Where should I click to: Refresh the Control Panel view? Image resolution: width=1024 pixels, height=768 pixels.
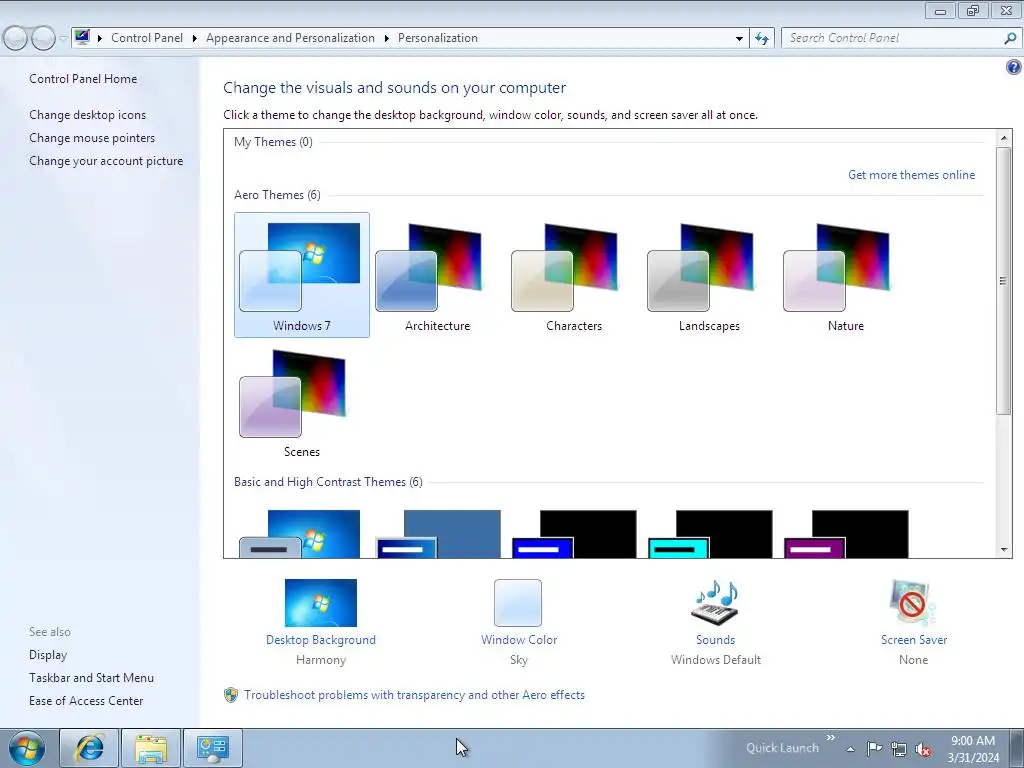click(762, 38)
